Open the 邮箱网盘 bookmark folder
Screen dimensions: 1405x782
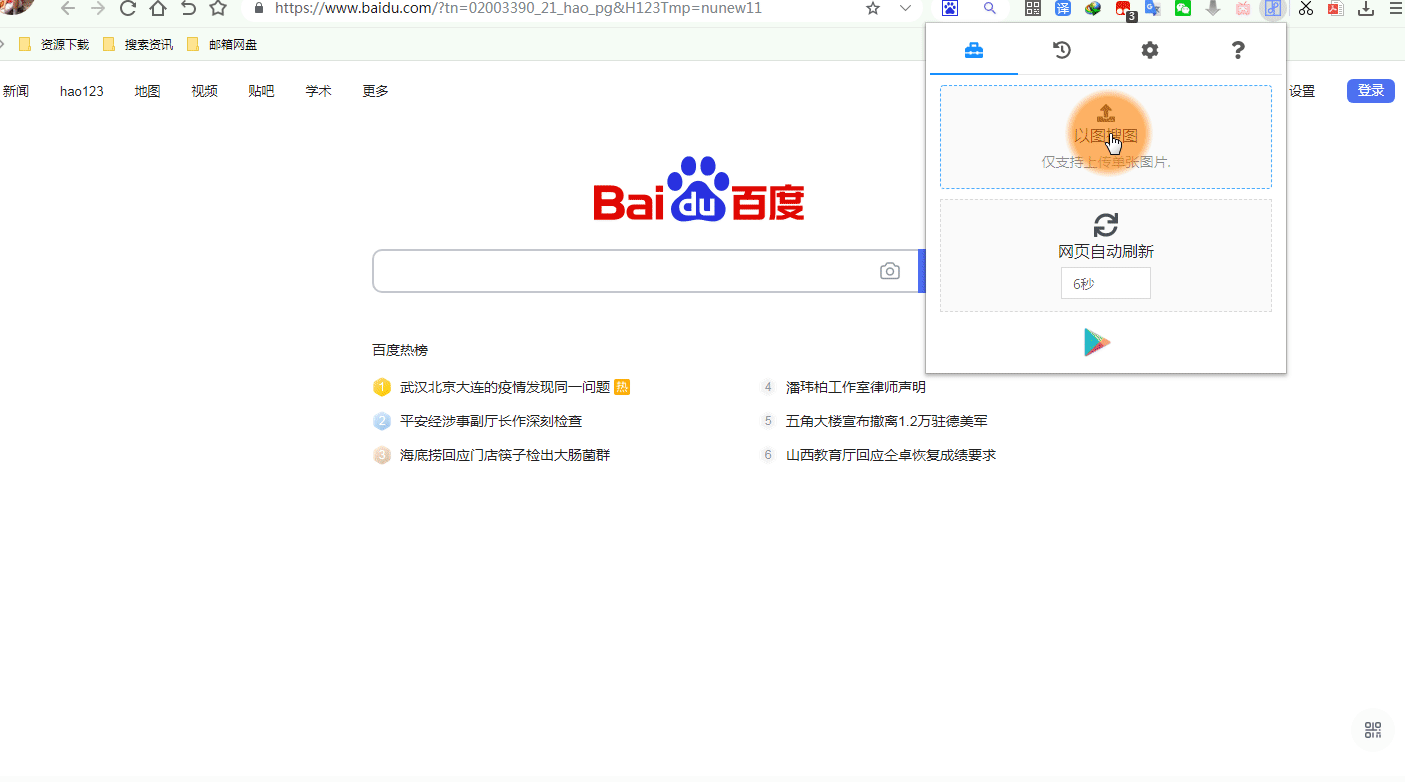pos(222,45)
